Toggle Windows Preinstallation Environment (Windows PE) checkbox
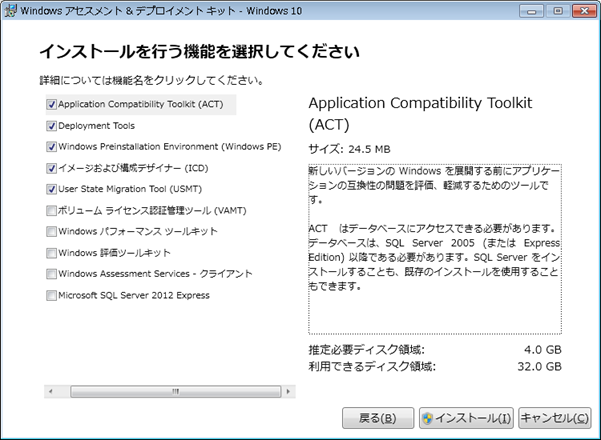Viewport: 601px width, 440px height. tap(51, 147)
